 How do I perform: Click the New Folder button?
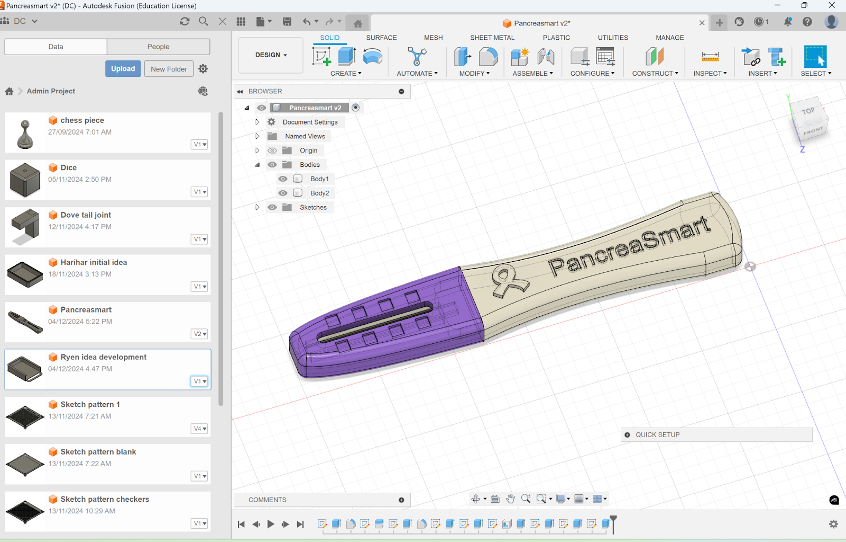pyautogui.click(x=169, y=69)
